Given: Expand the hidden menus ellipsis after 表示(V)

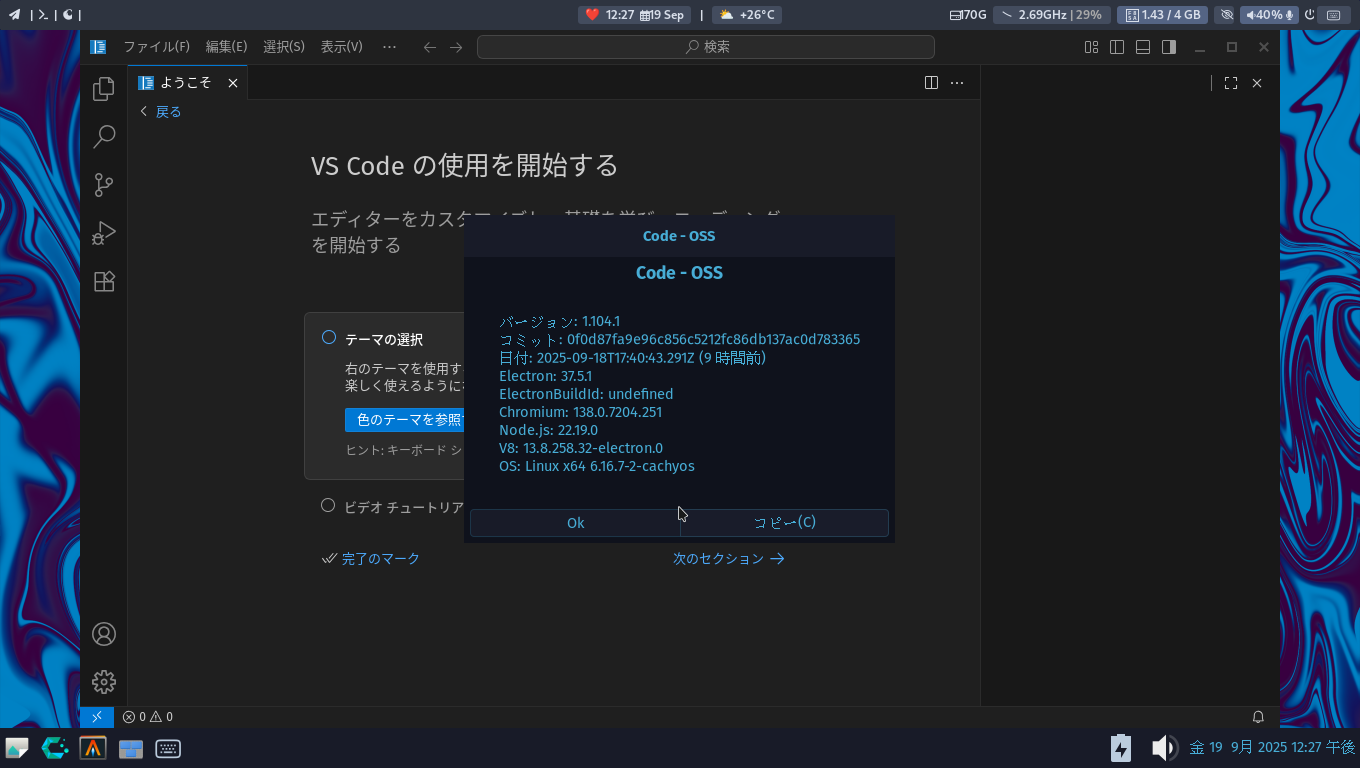Looking at the screenshot, I should [389, 47].
